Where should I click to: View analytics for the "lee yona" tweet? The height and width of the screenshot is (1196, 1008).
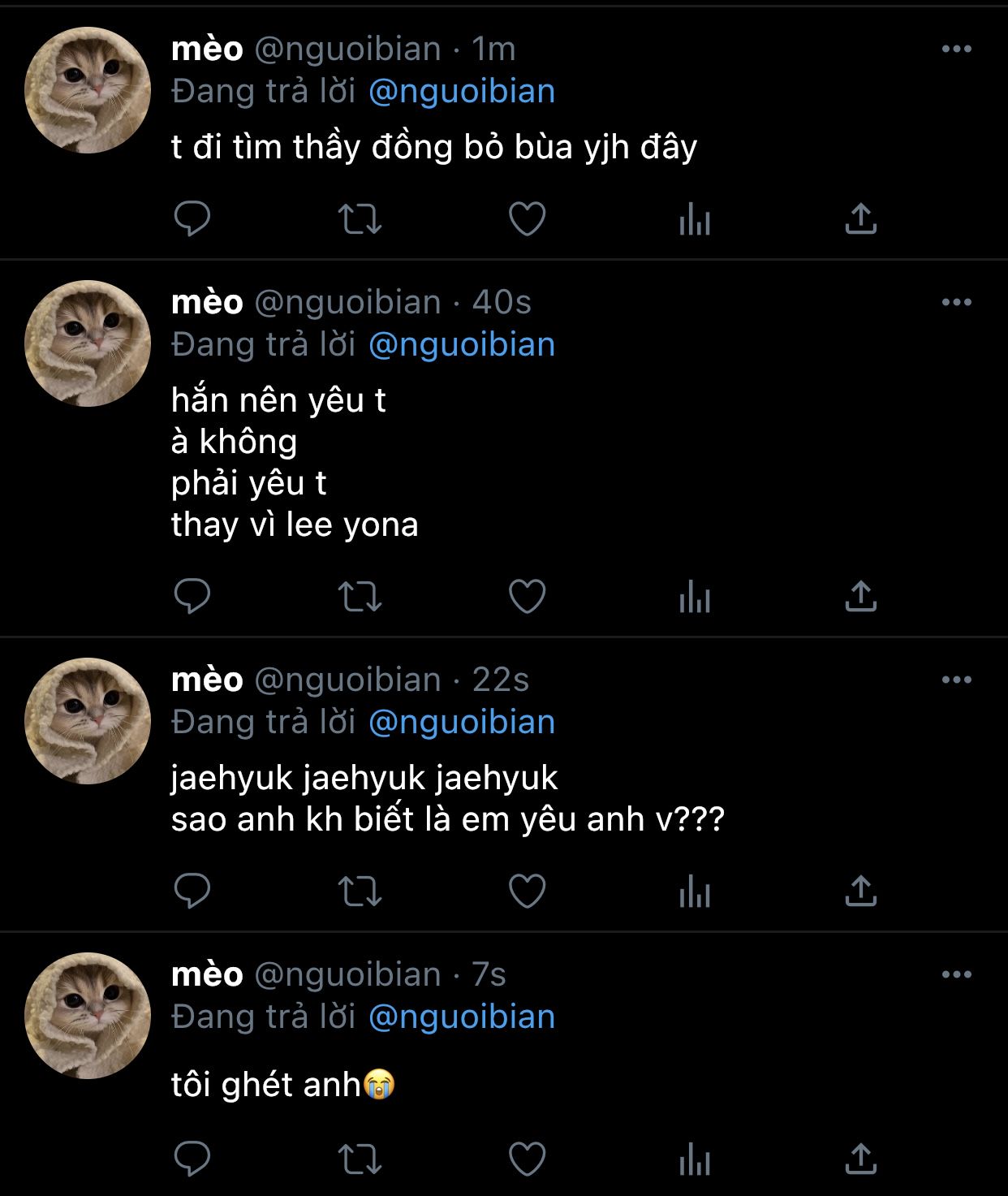[x=695, y=598]
